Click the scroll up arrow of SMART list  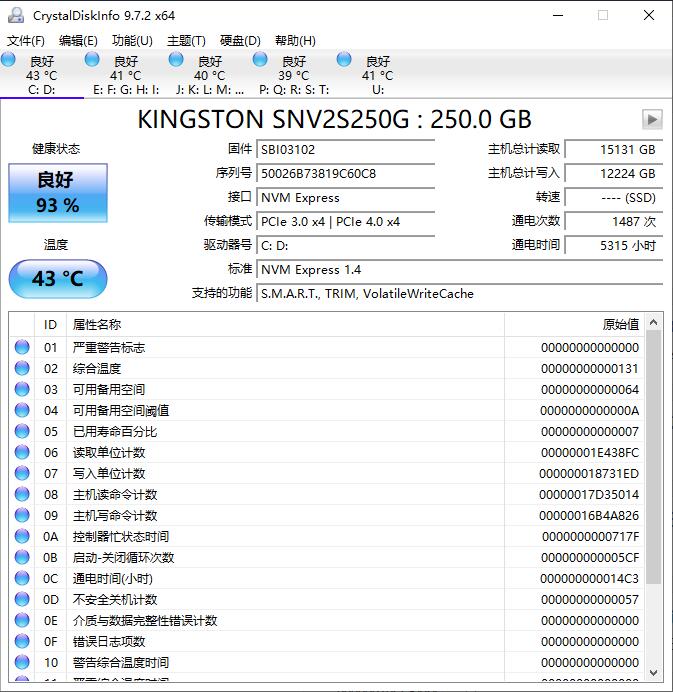pos(654,323)
